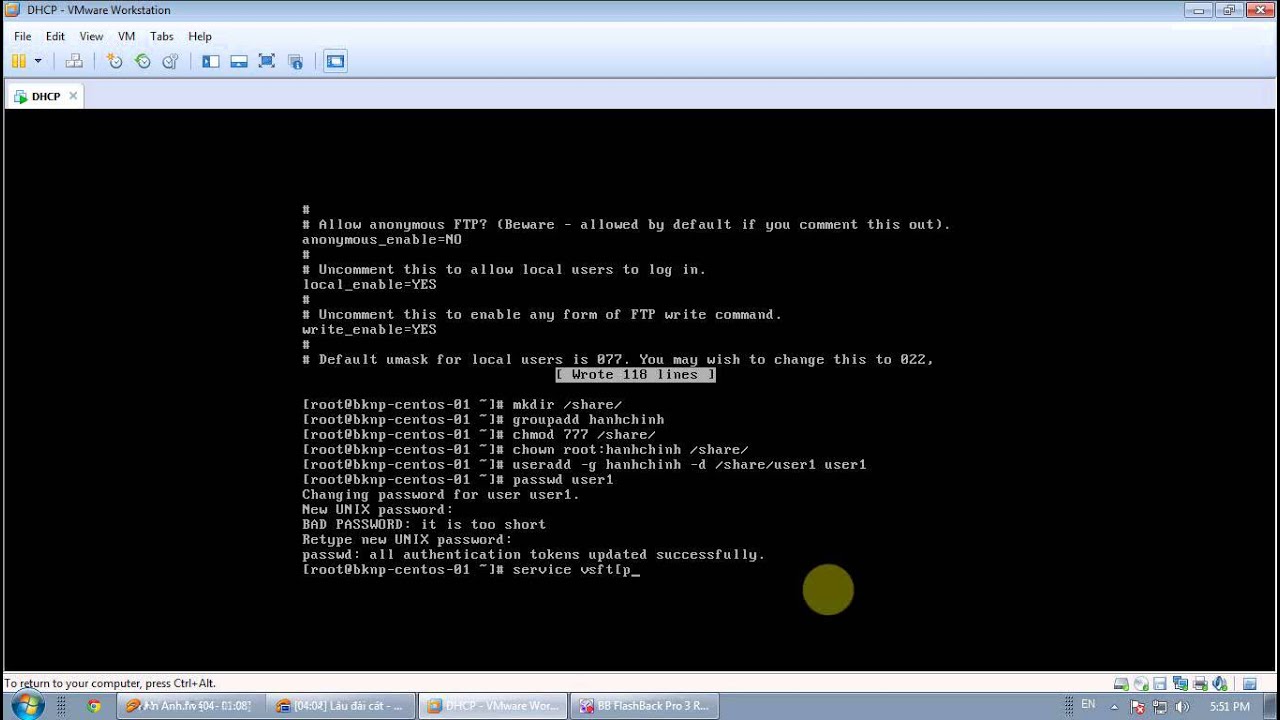Viewport: 1280px width, 720px height.
Task: Close the DHCP tab
Action: 73,96
